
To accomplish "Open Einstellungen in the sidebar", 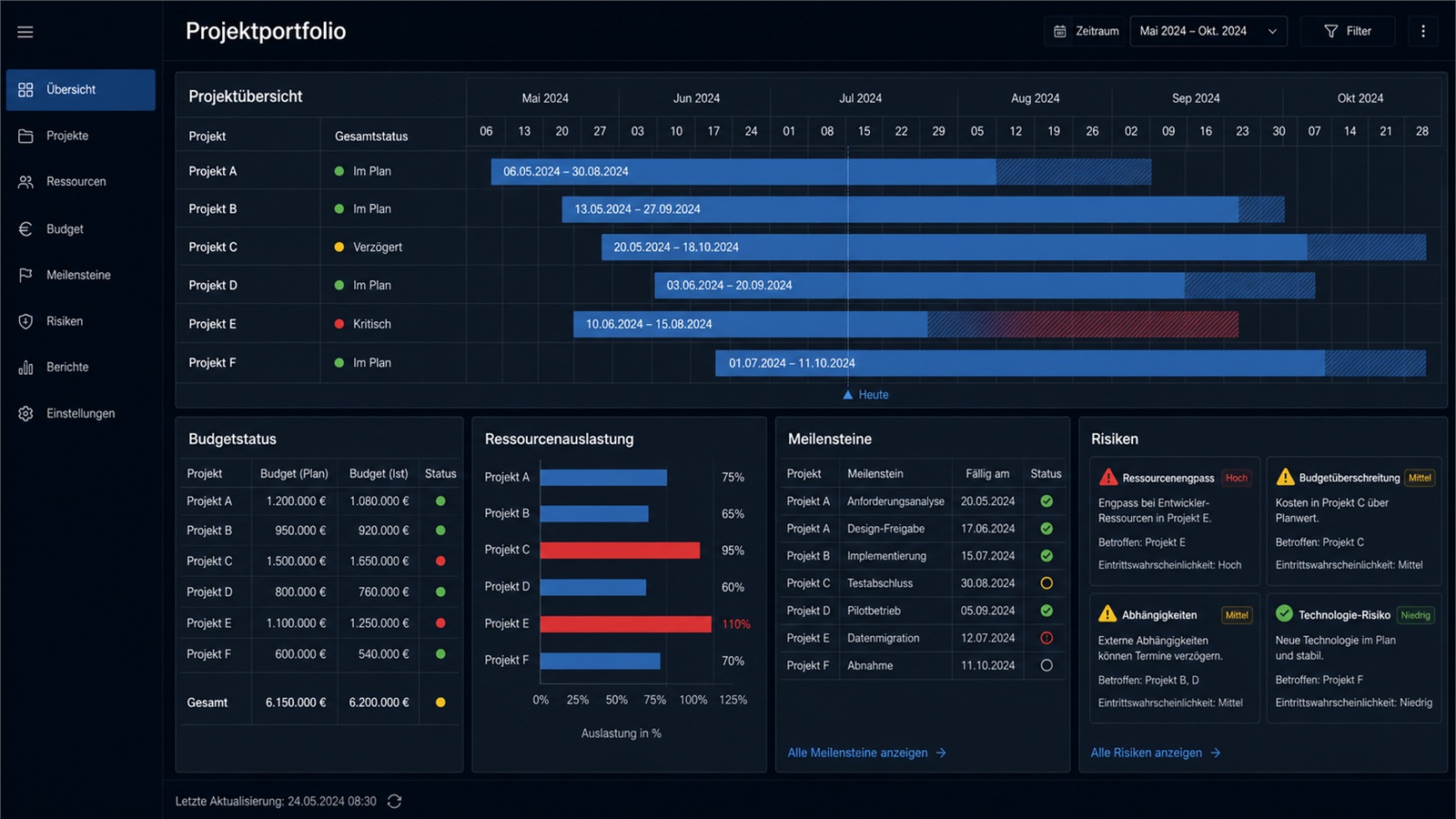I will 81,413.
